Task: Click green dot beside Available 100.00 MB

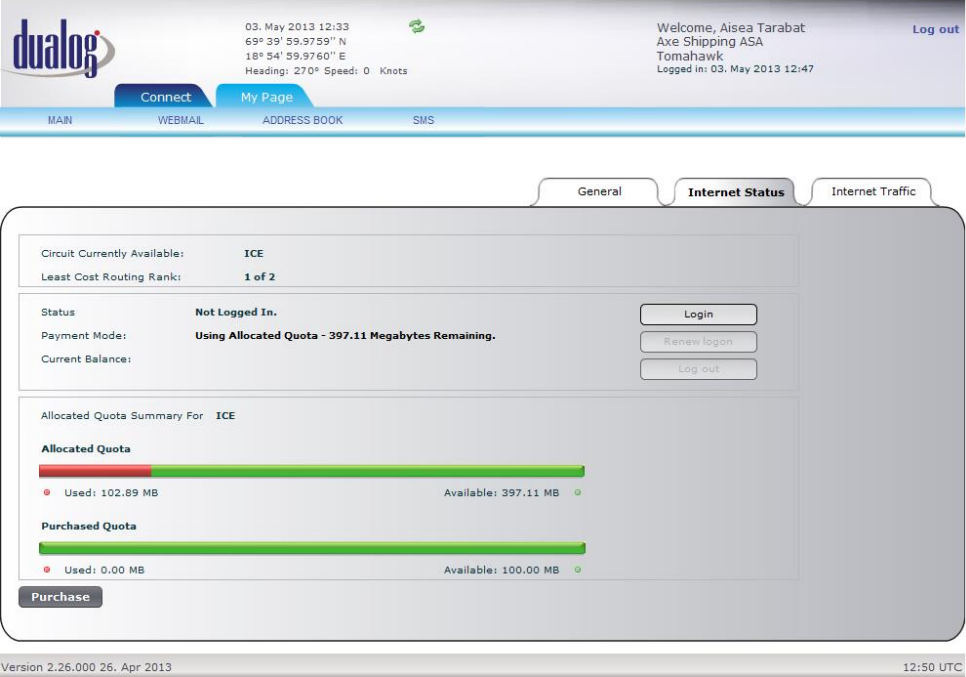Action: click(x=578, y=570)
